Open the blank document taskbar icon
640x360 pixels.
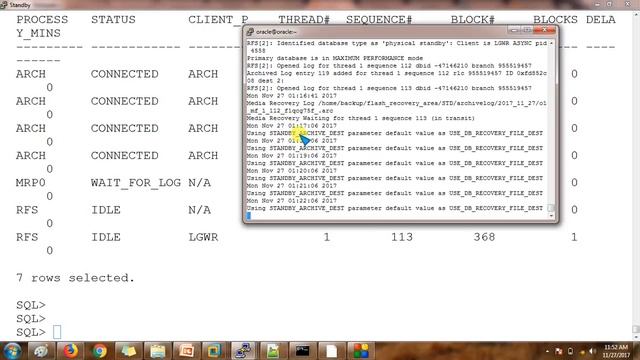[x=331, y=351]
